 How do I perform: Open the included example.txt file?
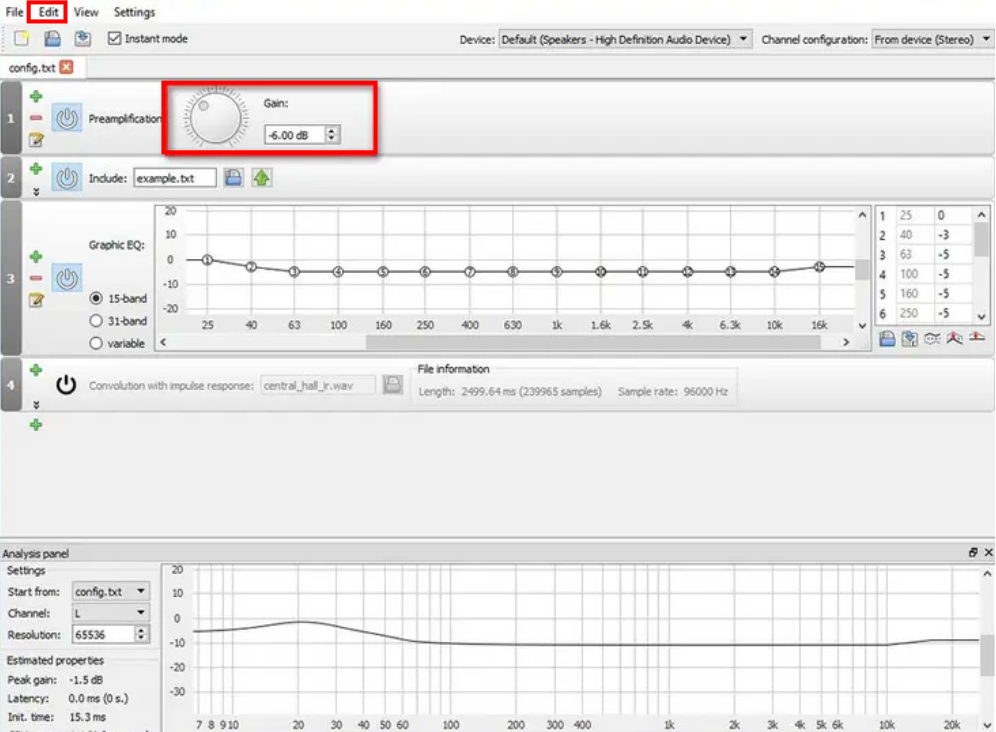click(262, 178)
